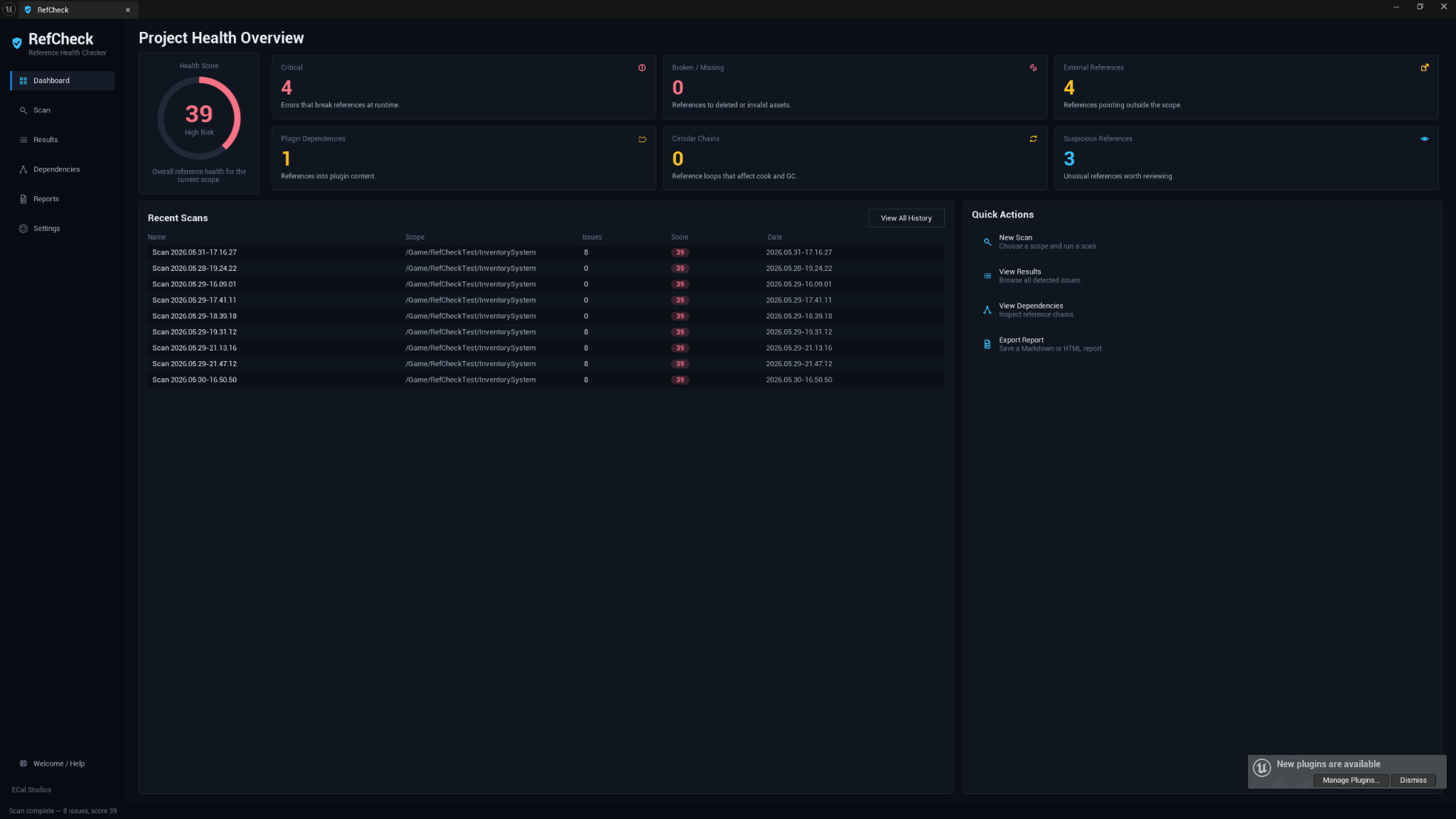Close the RefCheck tab
1456x819 pixels.
tap(128, 10)
